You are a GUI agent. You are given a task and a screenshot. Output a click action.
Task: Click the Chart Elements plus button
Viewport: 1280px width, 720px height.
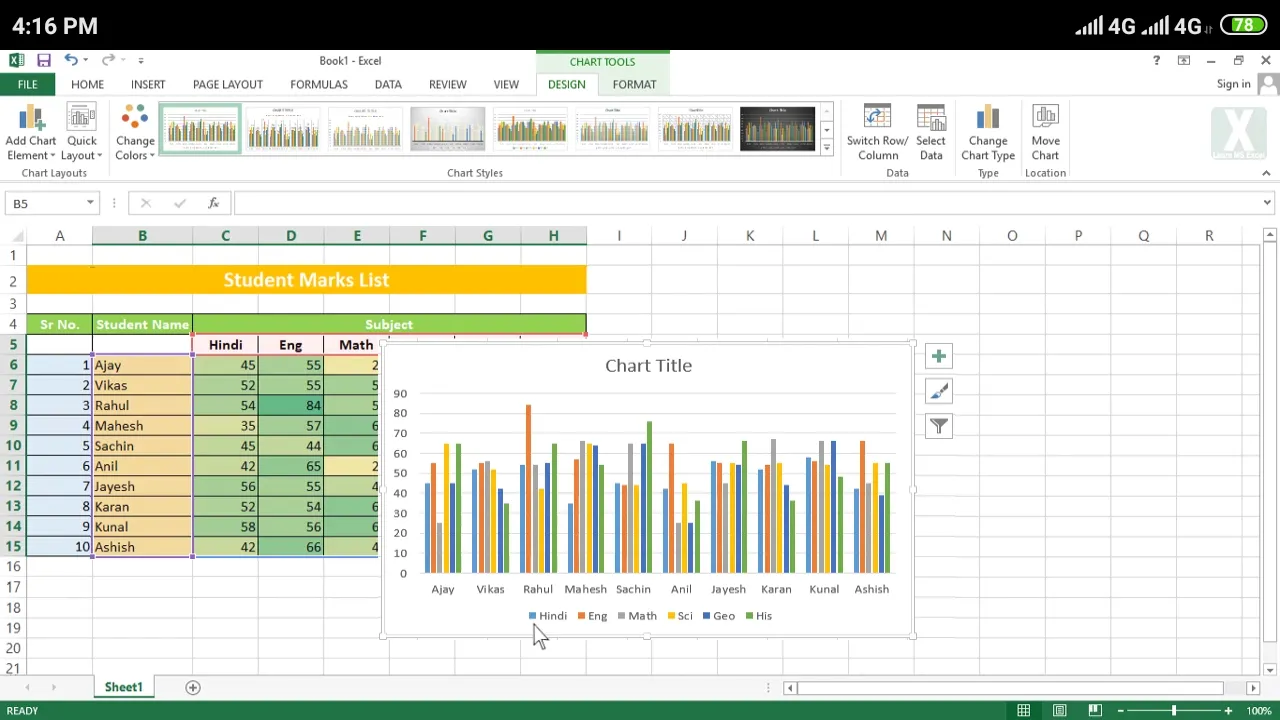coord(938,357)
